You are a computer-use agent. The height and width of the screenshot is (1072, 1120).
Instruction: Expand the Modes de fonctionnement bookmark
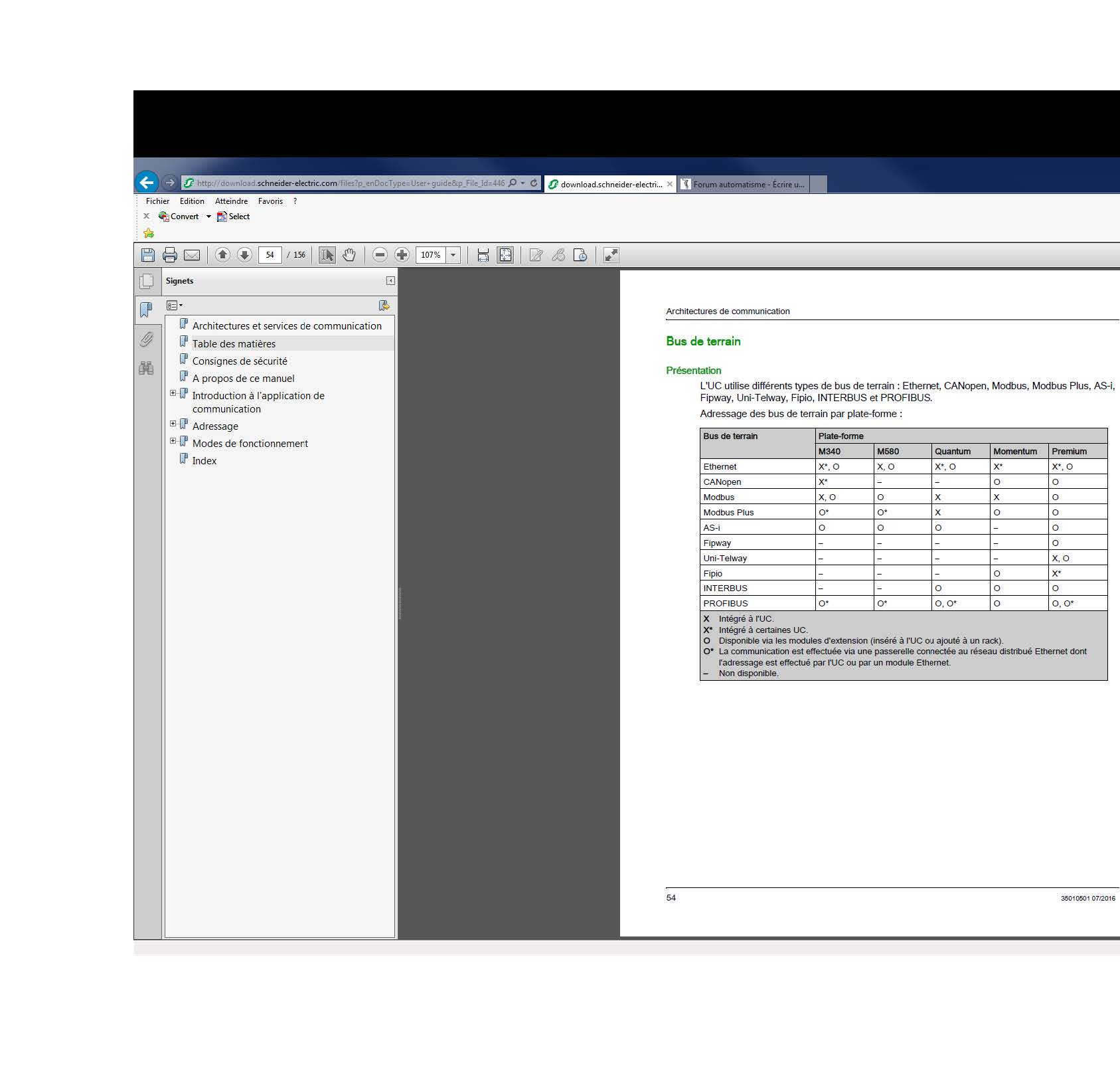(173, 441)
